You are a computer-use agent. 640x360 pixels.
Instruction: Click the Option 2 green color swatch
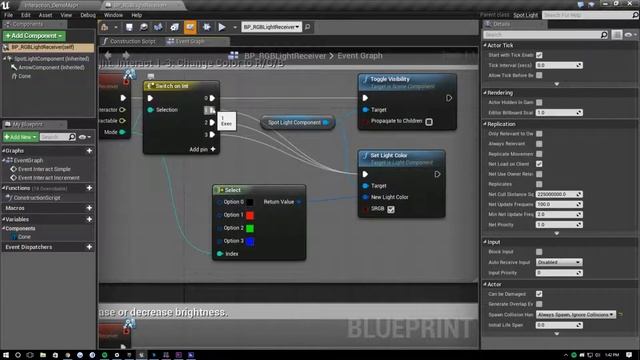point(250,228)
